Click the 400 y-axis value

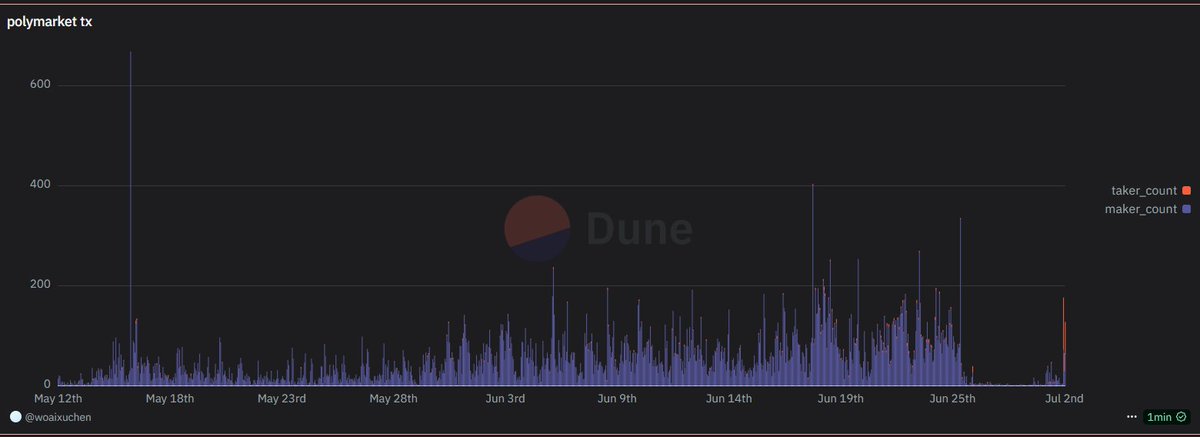[40, 185]
